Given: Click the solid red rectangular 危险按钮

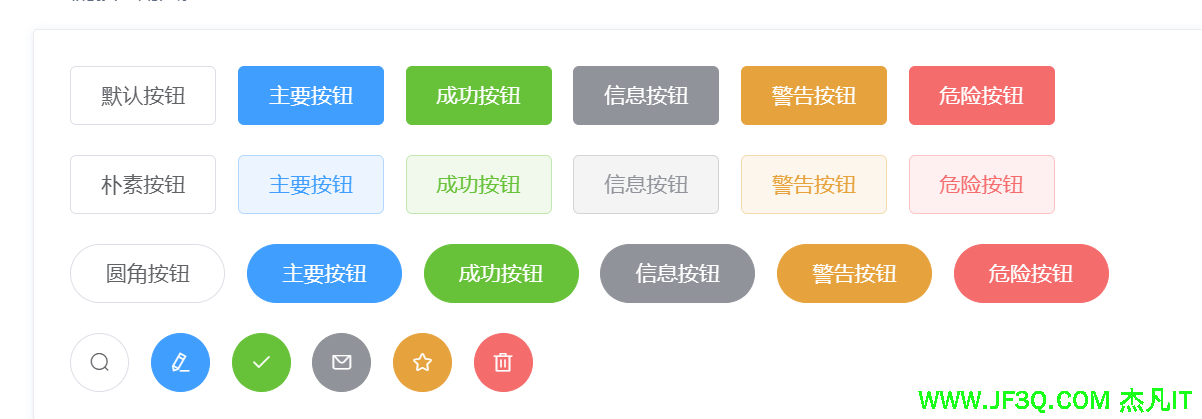Looking at the screenshot, I should coord(981,96).
